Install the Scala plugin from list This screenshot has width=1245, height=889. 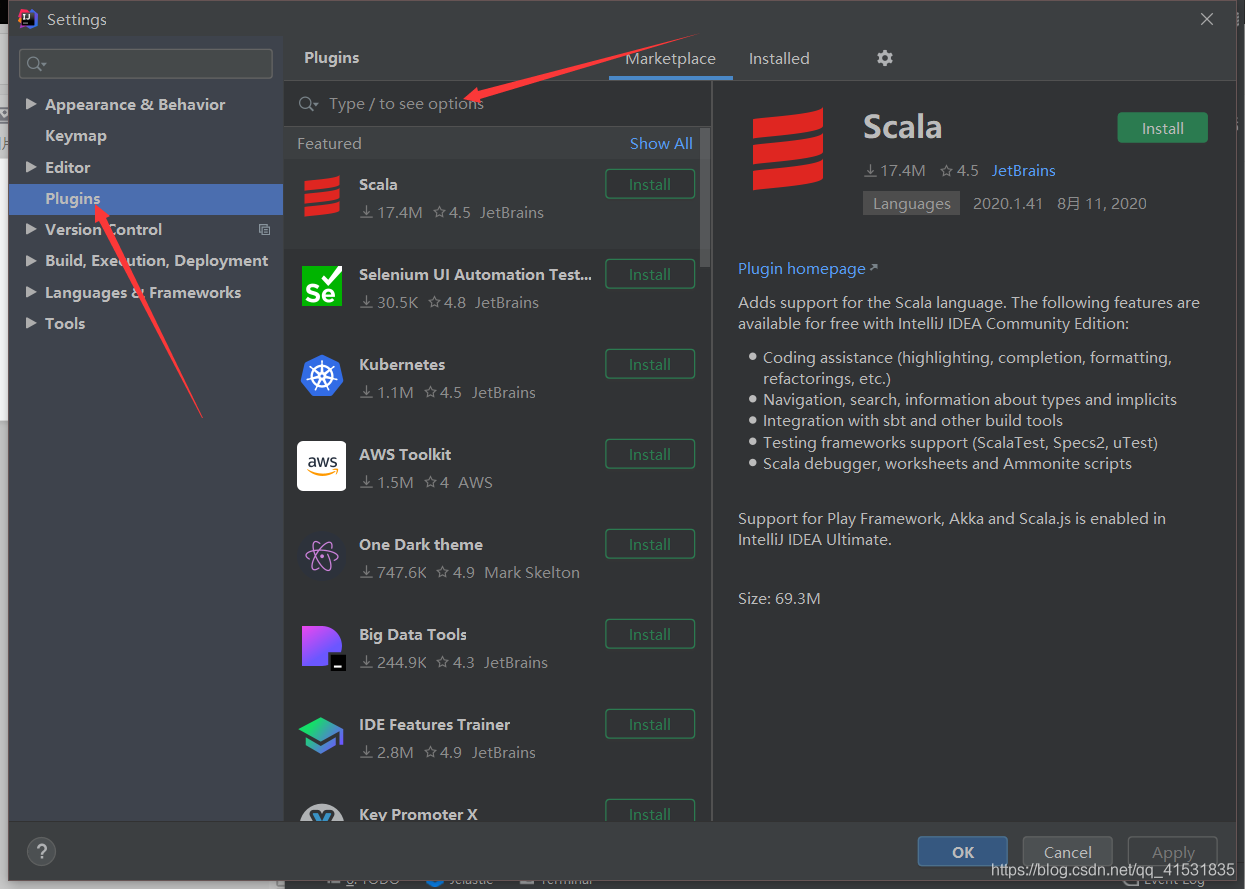click(x=650, y=185)
